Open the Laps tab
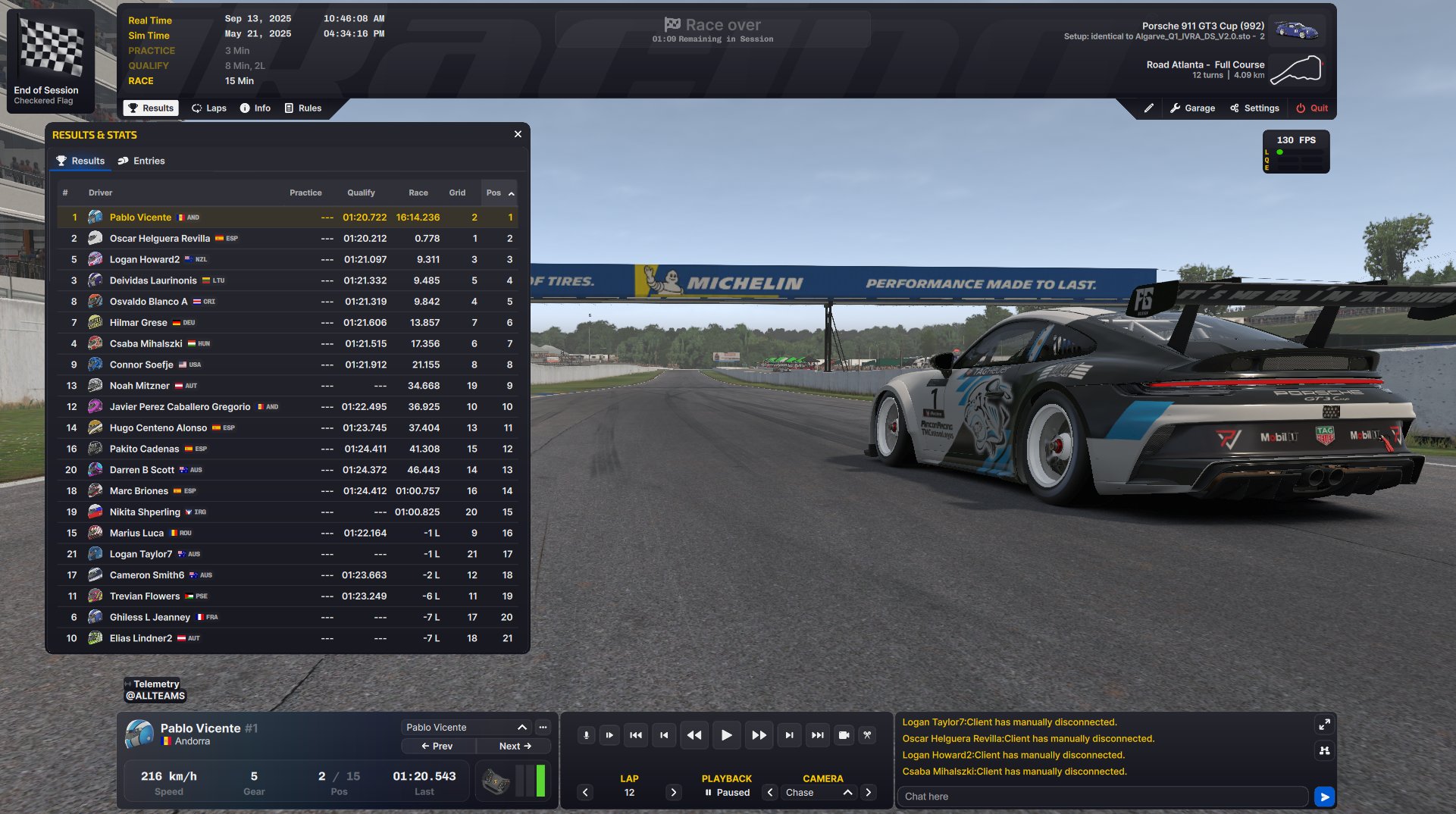Image resolution: width=1456 pixels, height=814 pixels. (209, 108)
